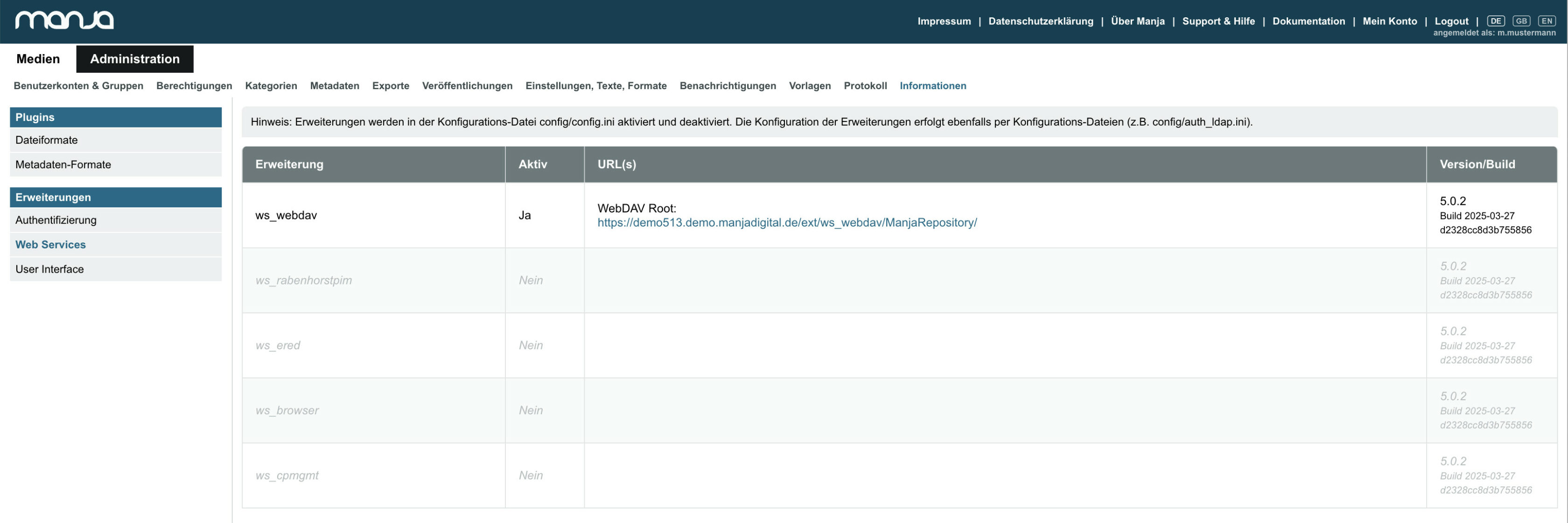Click the Version/Build column header
Image resolution: width=1568 pixels, height=523 pixels.
click(1492, 164)
